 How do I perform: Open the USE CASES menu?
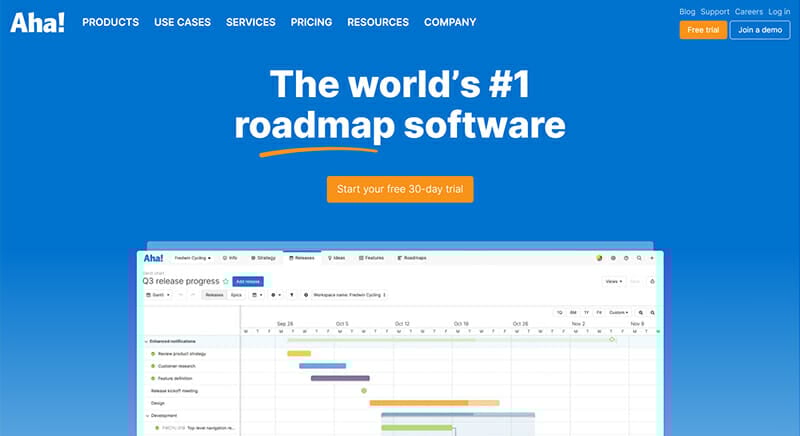click(182, 22)
